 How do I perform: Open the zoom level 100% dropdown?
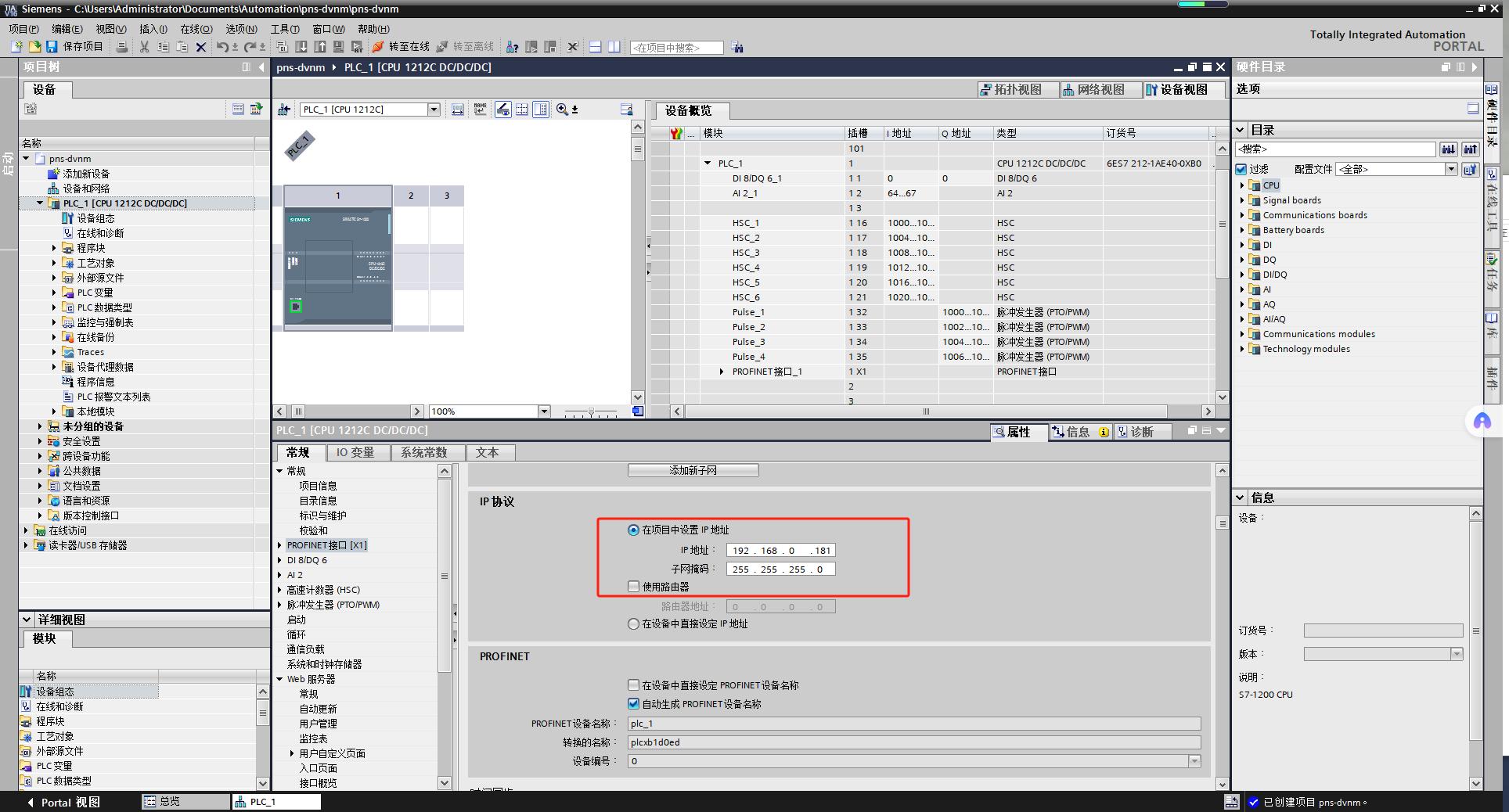click(544, 411)
